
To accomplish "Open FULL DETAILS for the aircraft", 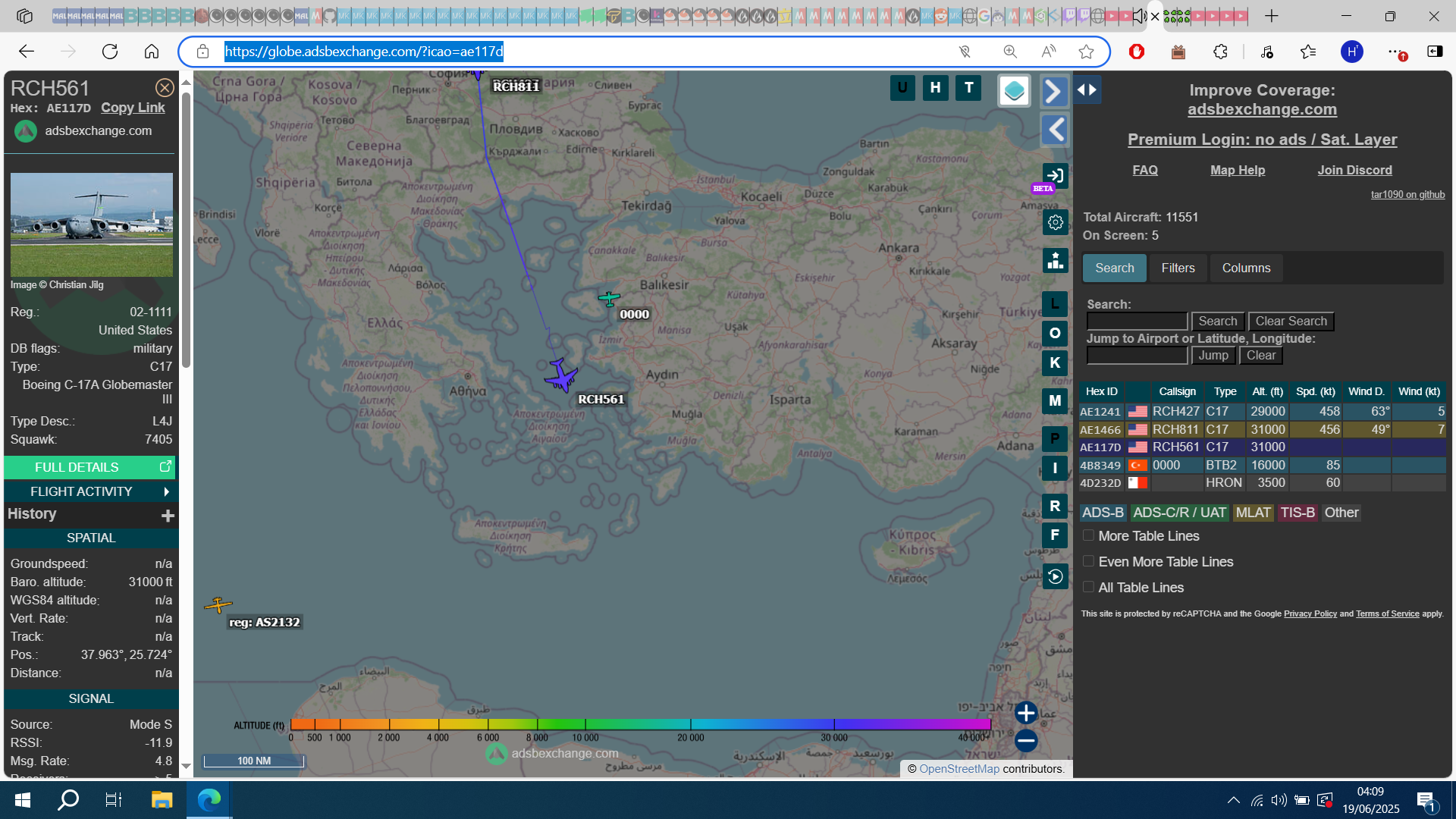I will (x=89, y=468).
